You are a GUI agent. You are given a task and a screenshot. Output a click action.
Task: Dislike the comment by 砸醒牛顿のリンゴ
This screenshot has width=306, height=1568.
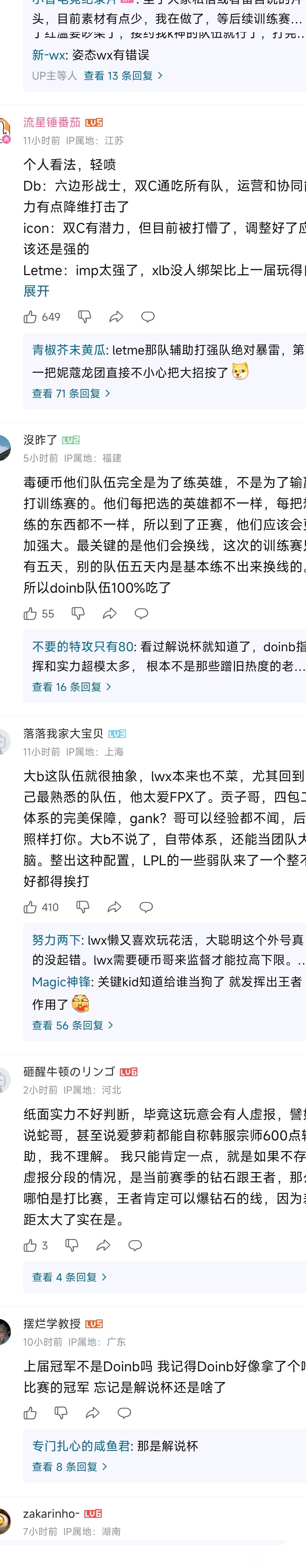coord(72,1245)
